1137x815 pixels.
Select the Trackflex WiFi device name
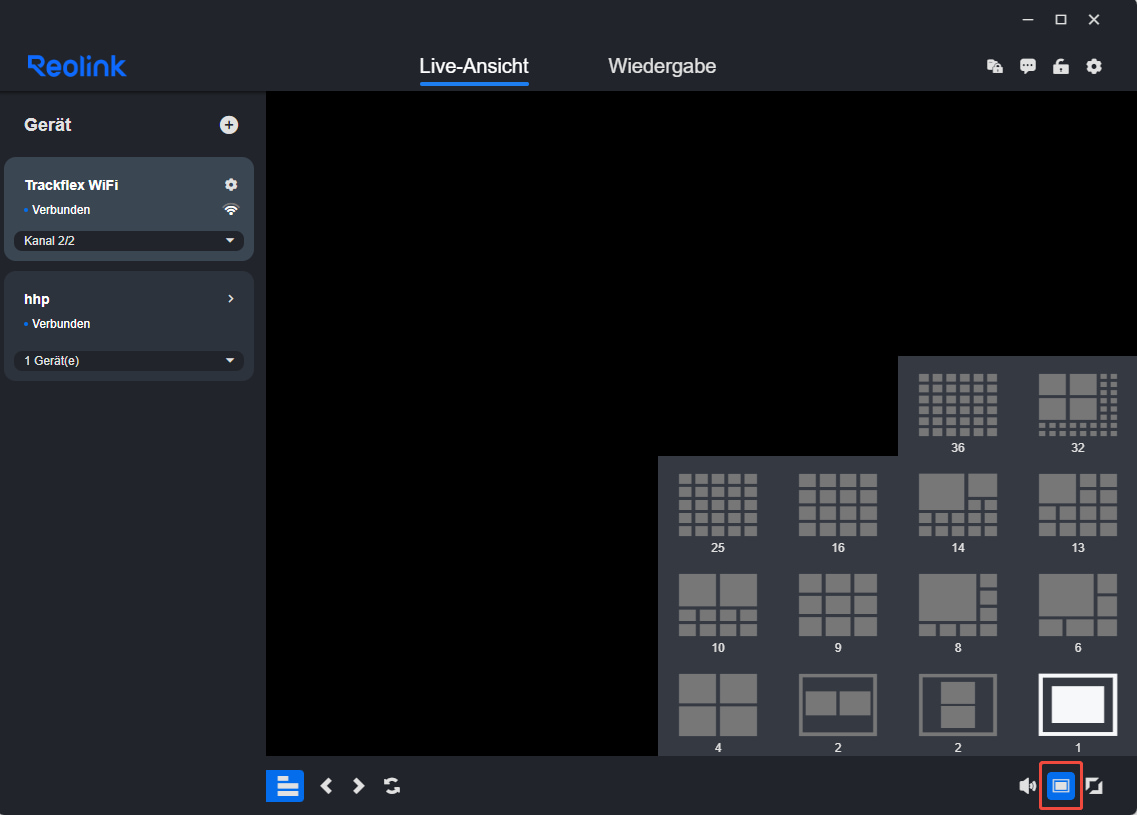(71, 185)
